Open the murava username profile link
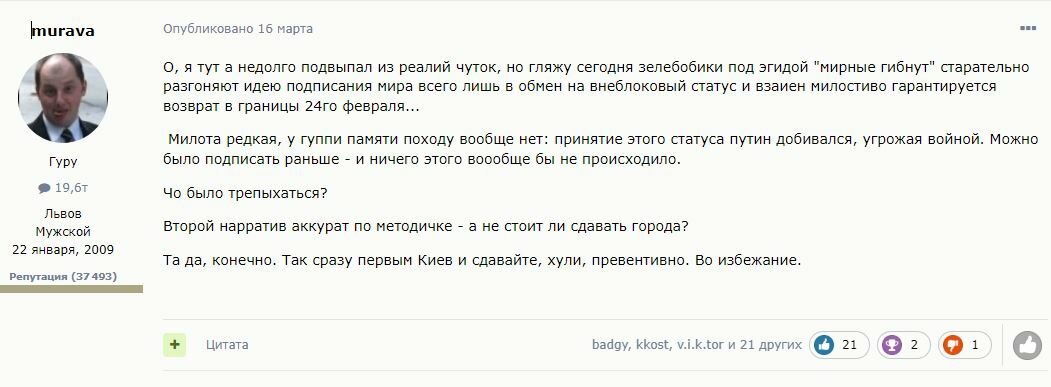This screenshot has width=1051, height=387. [x=63, y=31]
